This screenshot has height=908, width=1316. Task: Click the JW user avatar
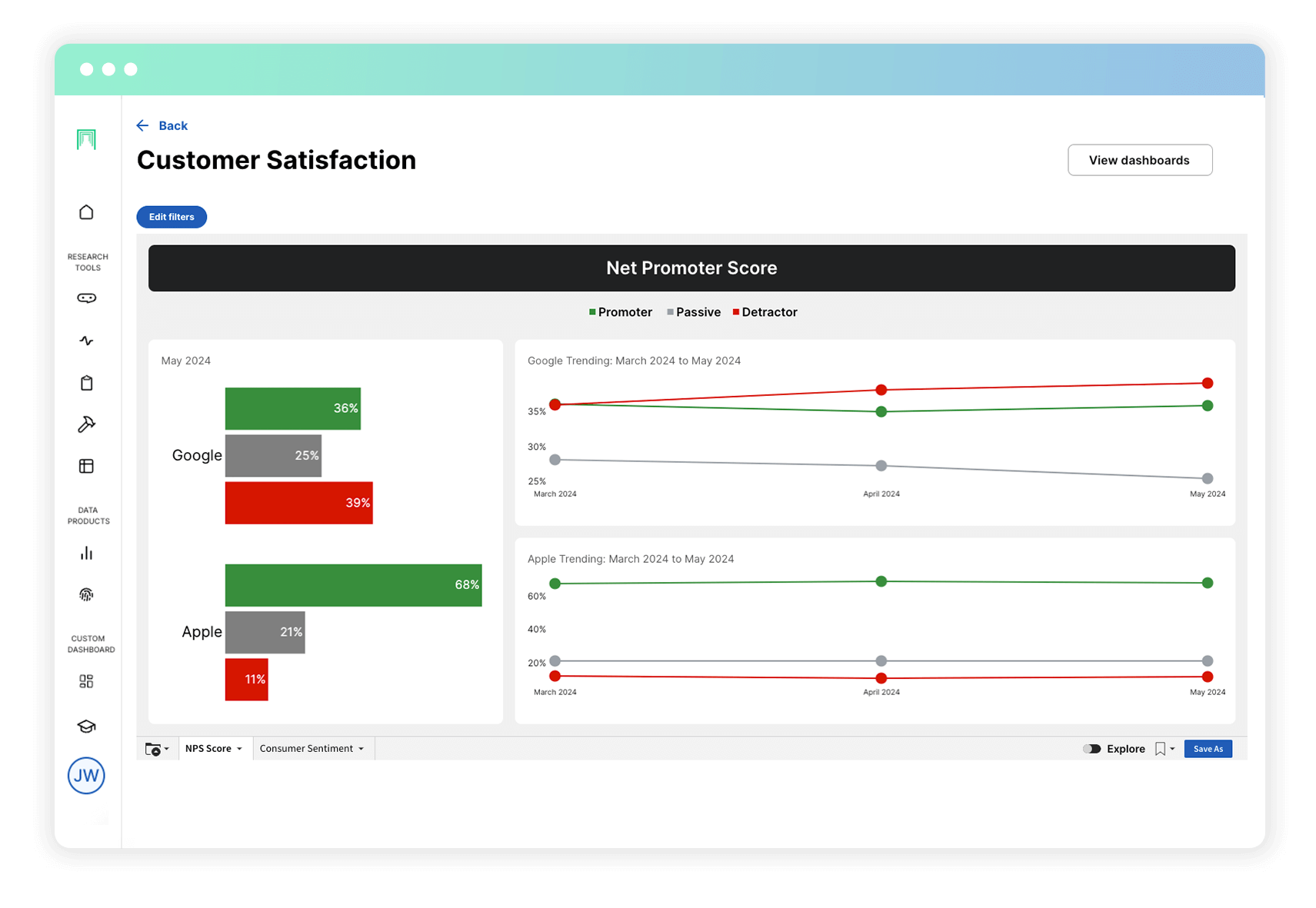click(x=86, y=775)
